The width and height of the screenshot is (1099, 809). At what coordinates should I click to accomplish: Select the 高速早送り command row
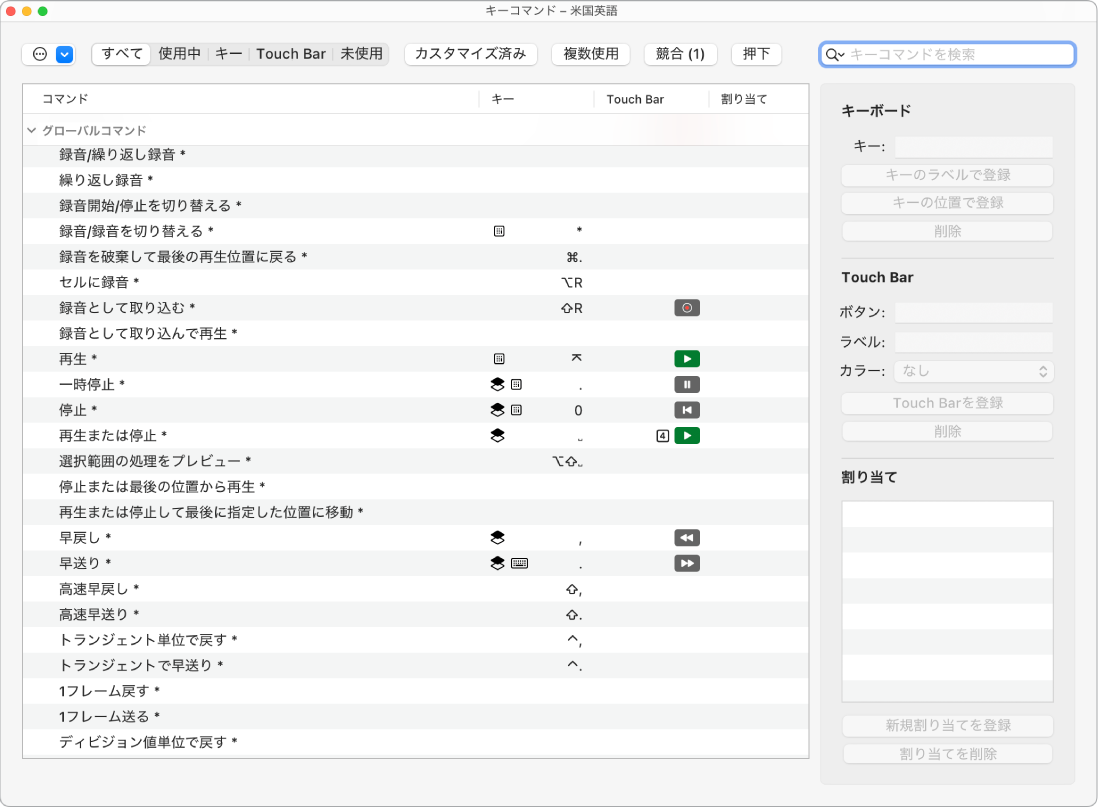(x=100, y=614)
